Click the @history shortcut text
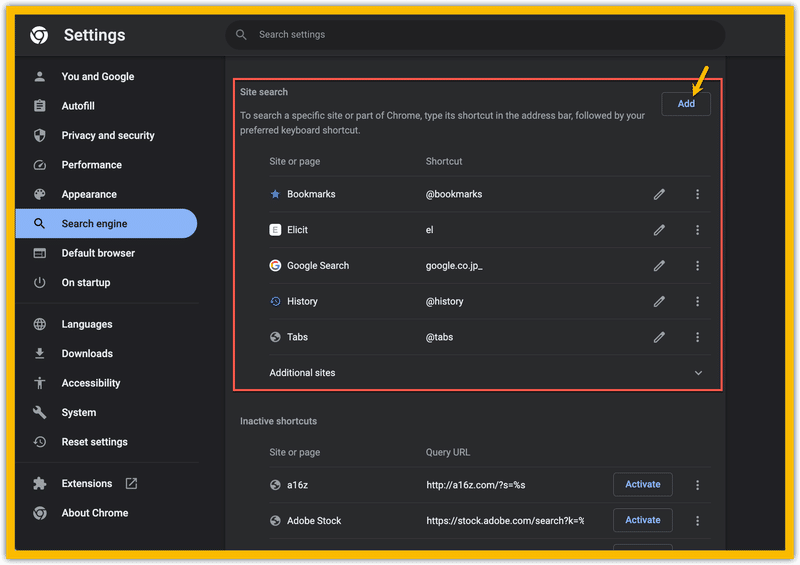This screenshot has width=800, height=565. coord(444,302)
